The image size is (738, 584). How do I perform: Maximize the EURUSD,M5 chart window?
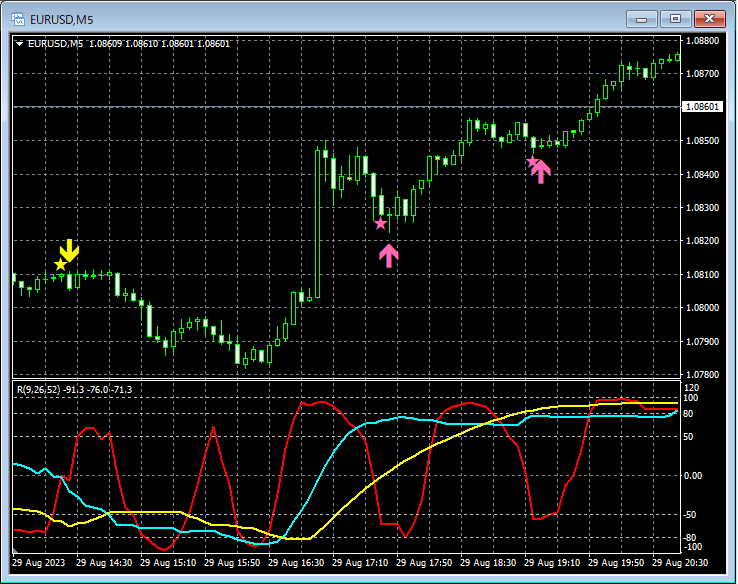[675, 19]
